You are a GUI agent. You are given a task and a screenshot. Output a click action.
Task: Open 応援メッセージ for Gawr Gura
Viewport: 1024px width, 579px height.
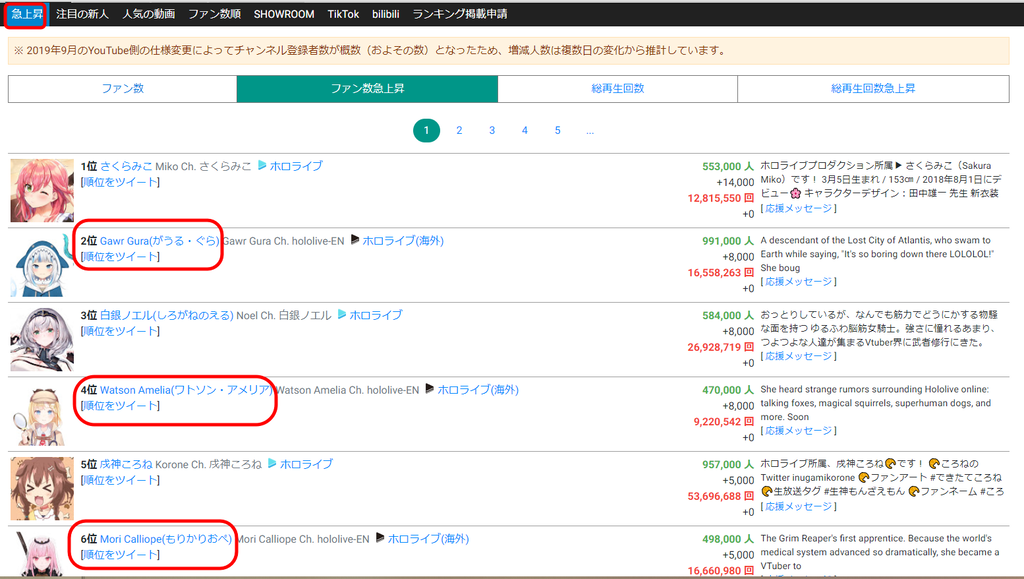click(799, 282)
